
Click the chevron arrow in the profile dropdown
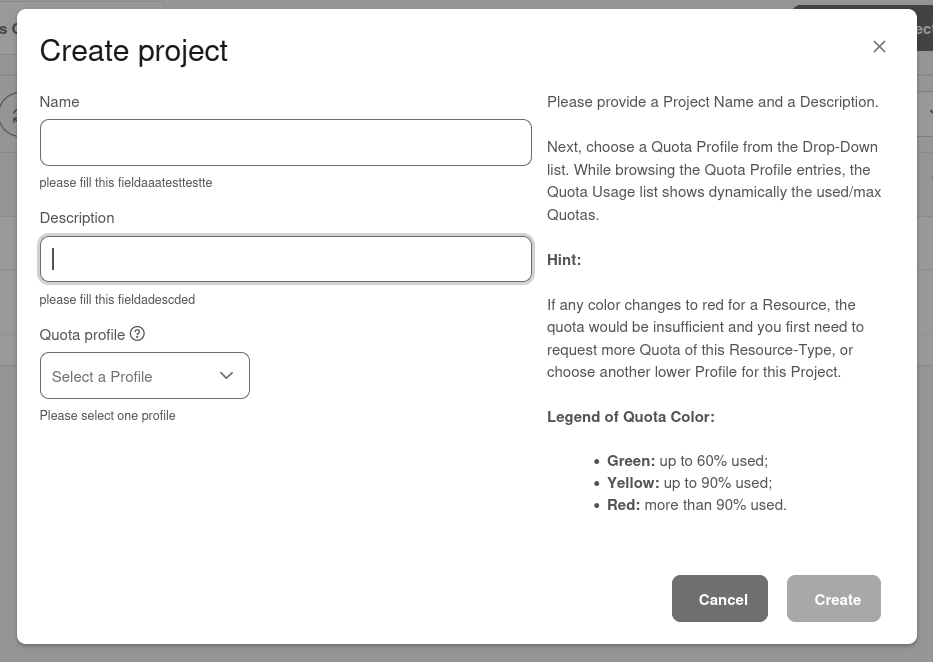pyautogui.click(x=226, y=376)
